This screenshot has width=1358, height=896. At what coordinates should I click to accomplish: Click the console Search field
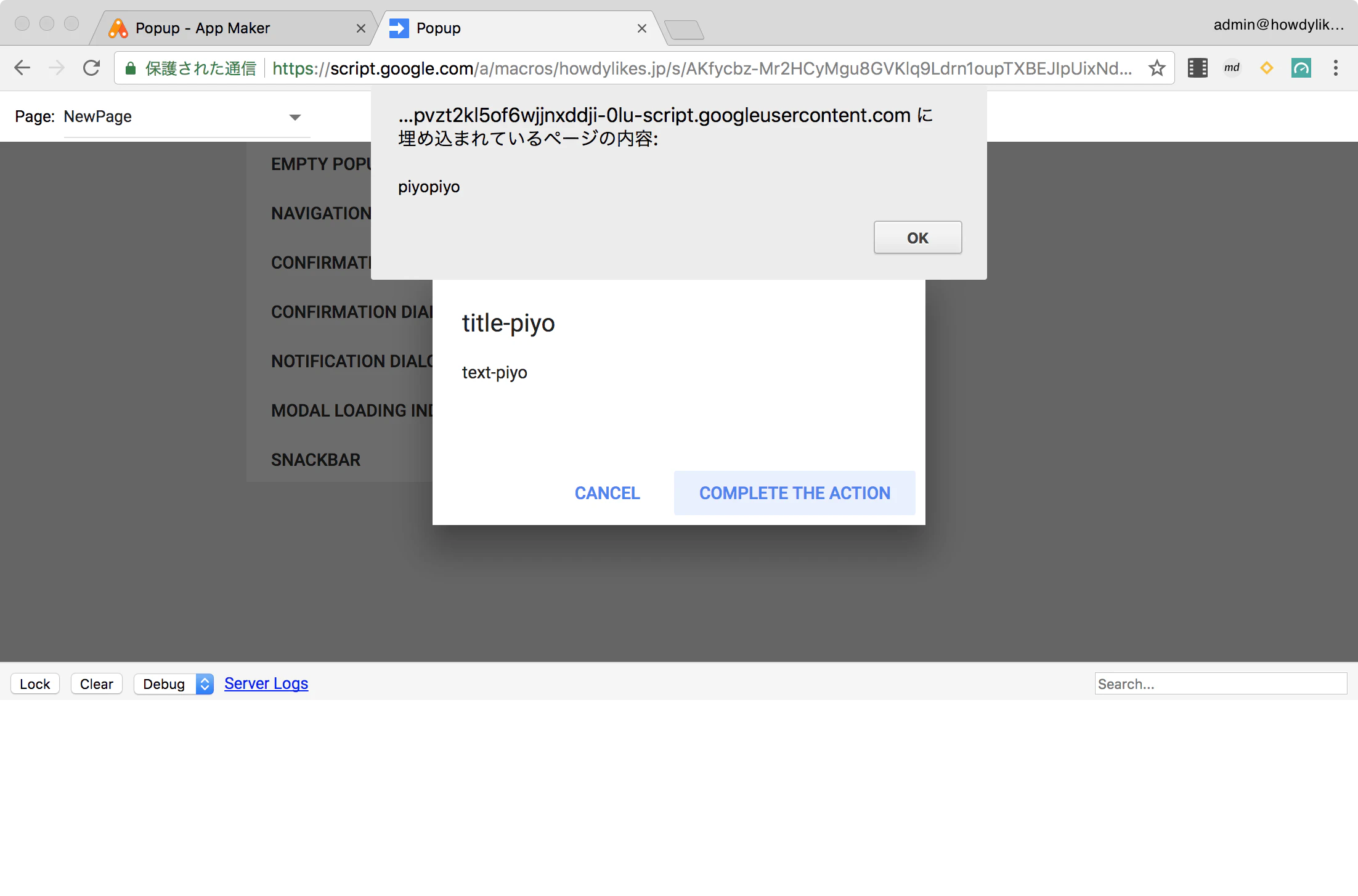click(x=1221, y=683)
